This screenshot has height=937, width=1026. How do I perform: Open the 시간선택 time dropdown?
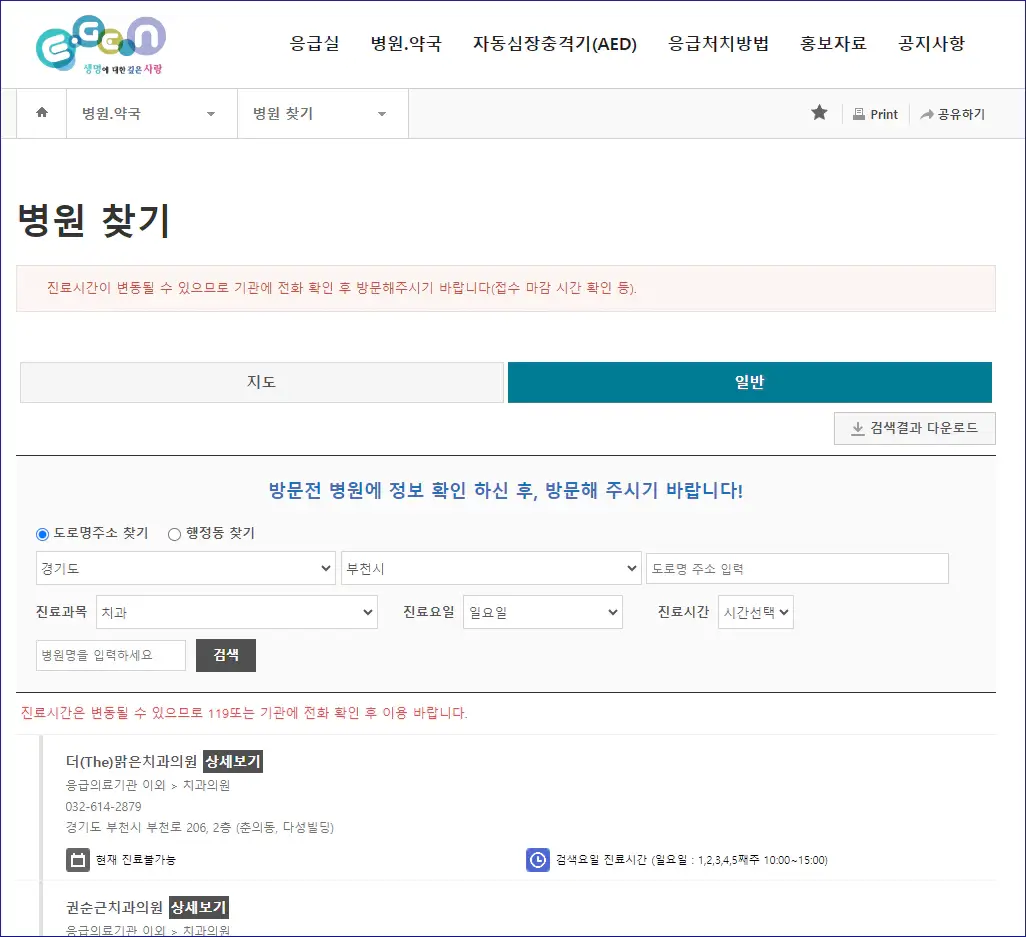click(x=755, y=613)
